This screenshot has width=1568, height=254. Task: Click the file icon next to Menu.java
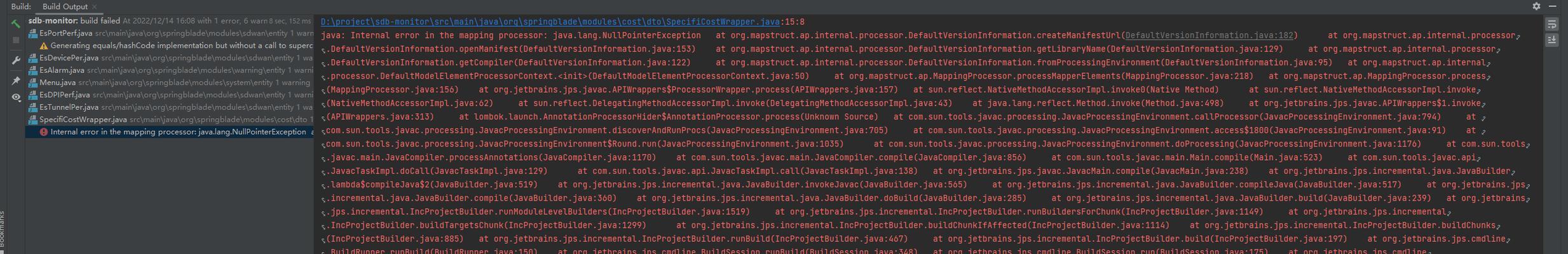click(33, 83)
